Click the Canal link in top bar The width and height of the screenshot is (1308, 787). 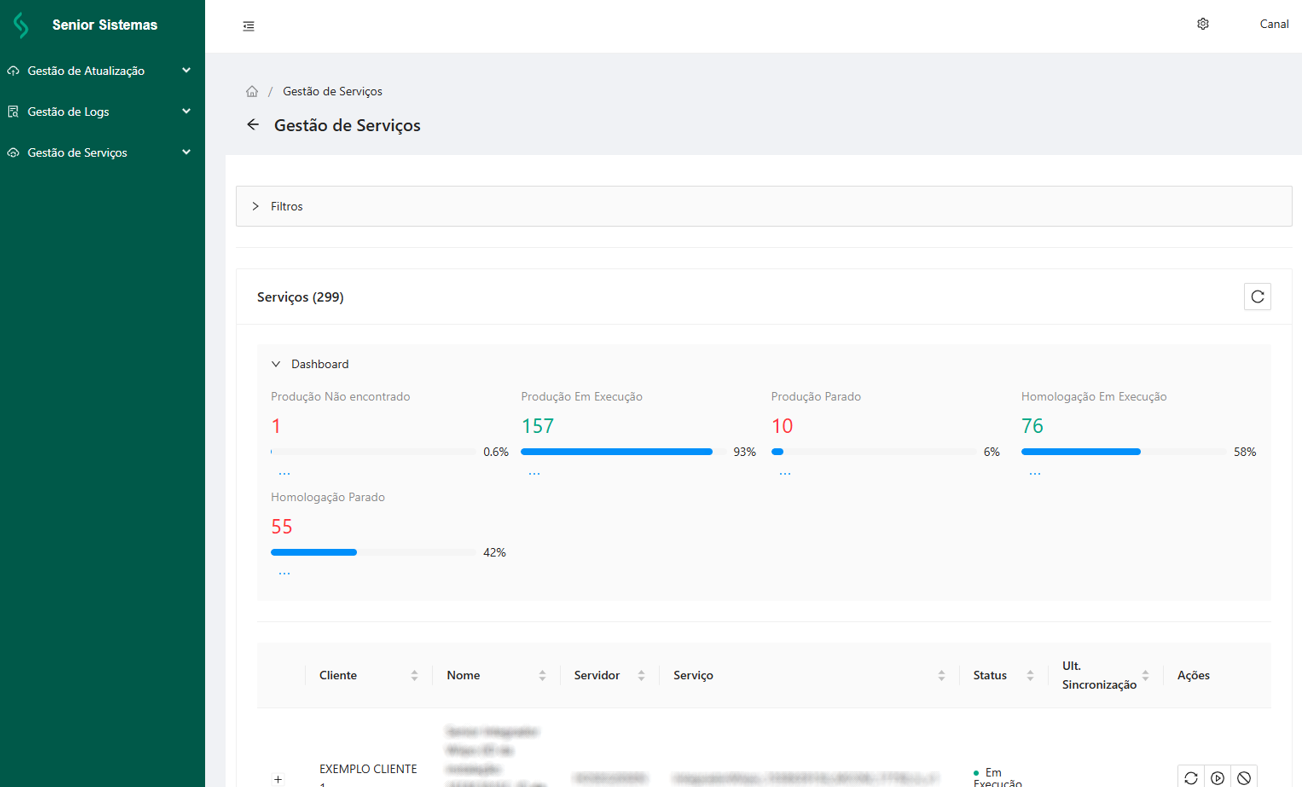pos(1273,24)
